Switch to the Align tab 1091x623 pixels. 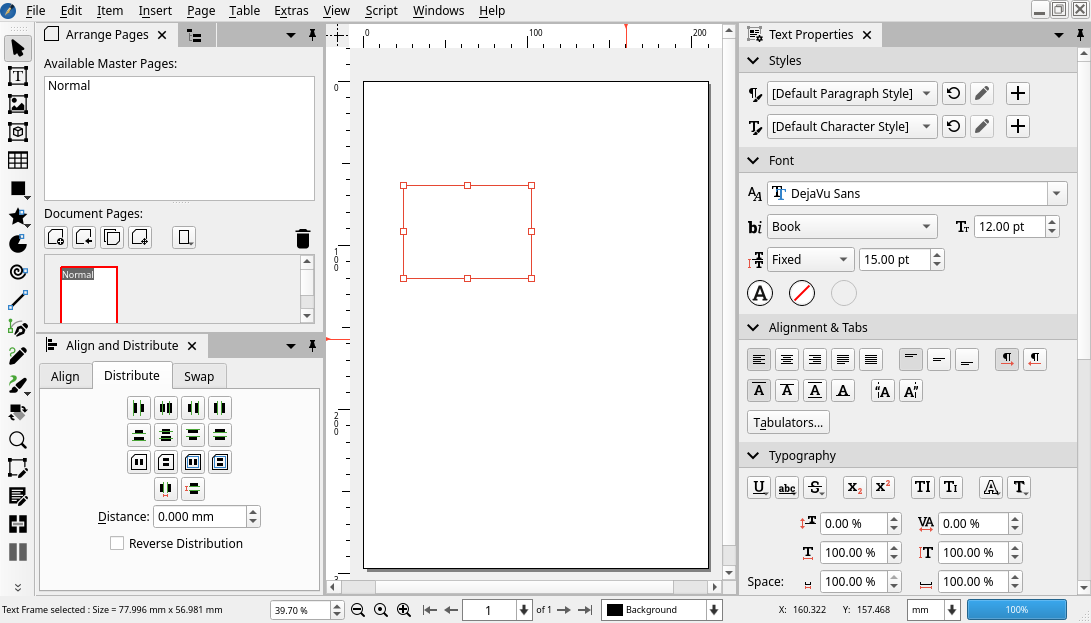(x=65, y=376)
